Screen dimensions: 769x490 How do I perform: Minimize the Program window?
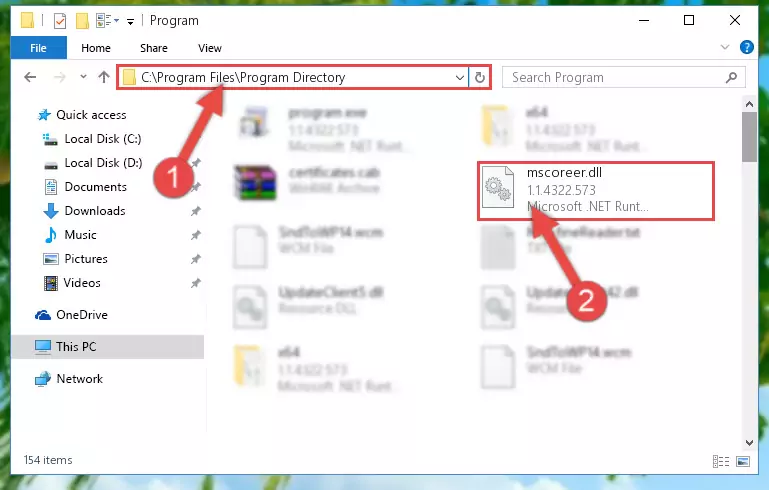(x=644, y=20)
